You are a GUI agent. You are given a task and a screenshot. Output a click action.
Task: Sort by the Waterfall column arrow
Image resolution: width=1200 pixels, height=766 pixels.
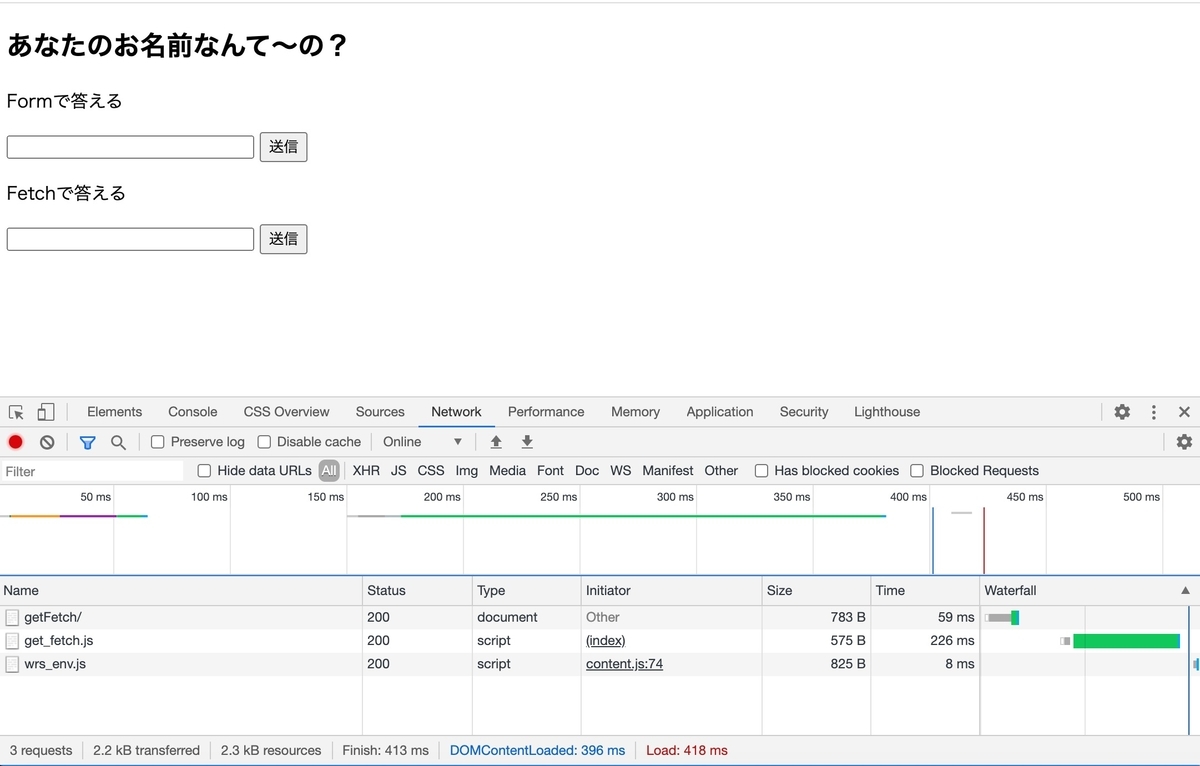coord(1186,591)
